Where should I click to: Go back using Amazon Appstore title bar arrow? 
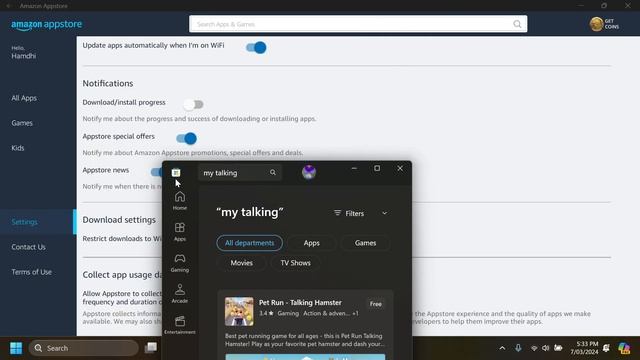(8, 6)
